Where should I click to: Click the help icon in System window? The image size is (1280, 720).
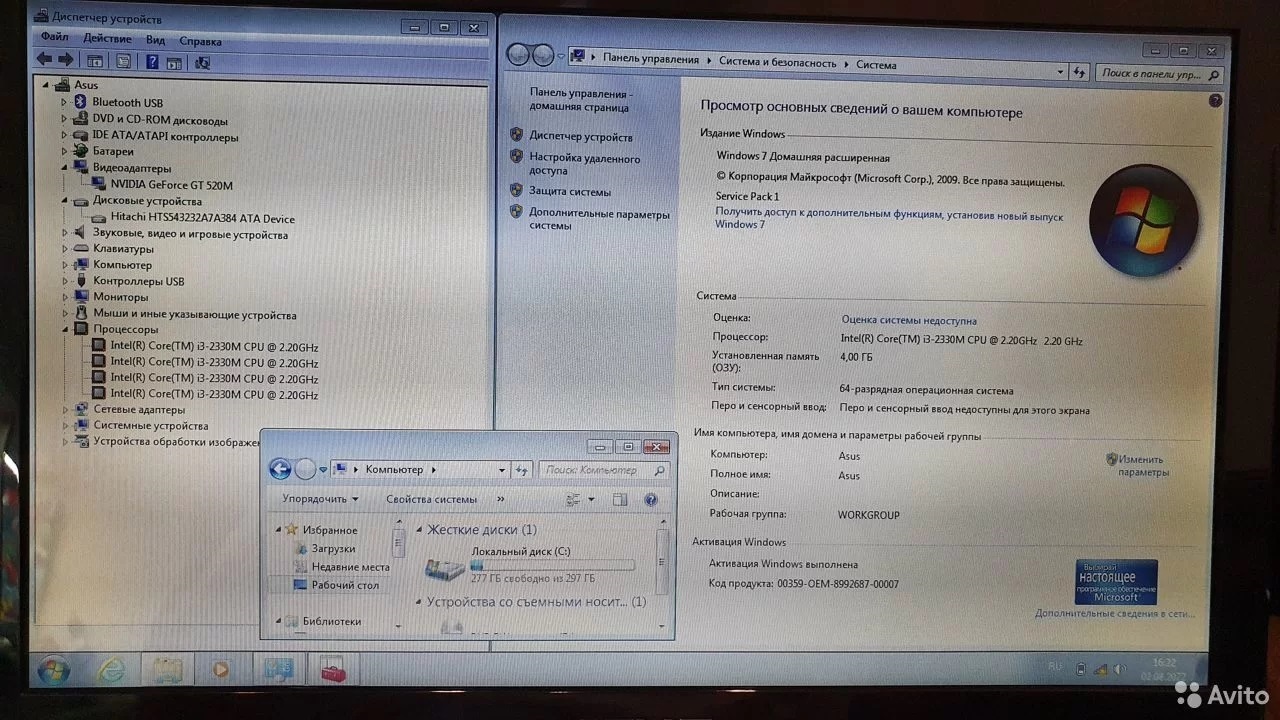click(x=1215, y=101)
